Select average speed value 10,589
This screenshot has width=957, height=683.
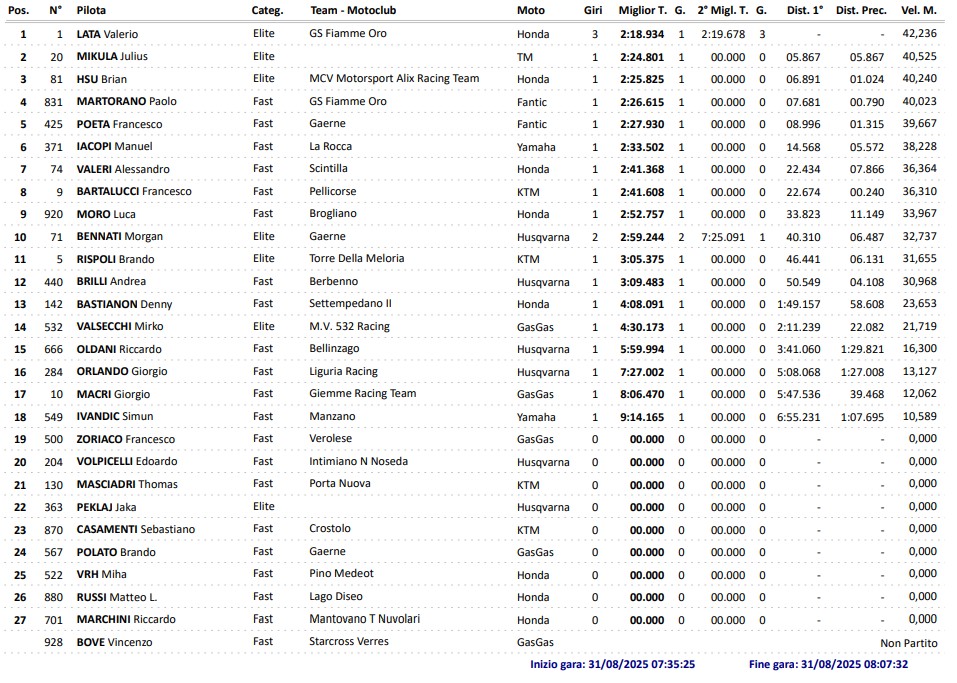pos(920,416)
